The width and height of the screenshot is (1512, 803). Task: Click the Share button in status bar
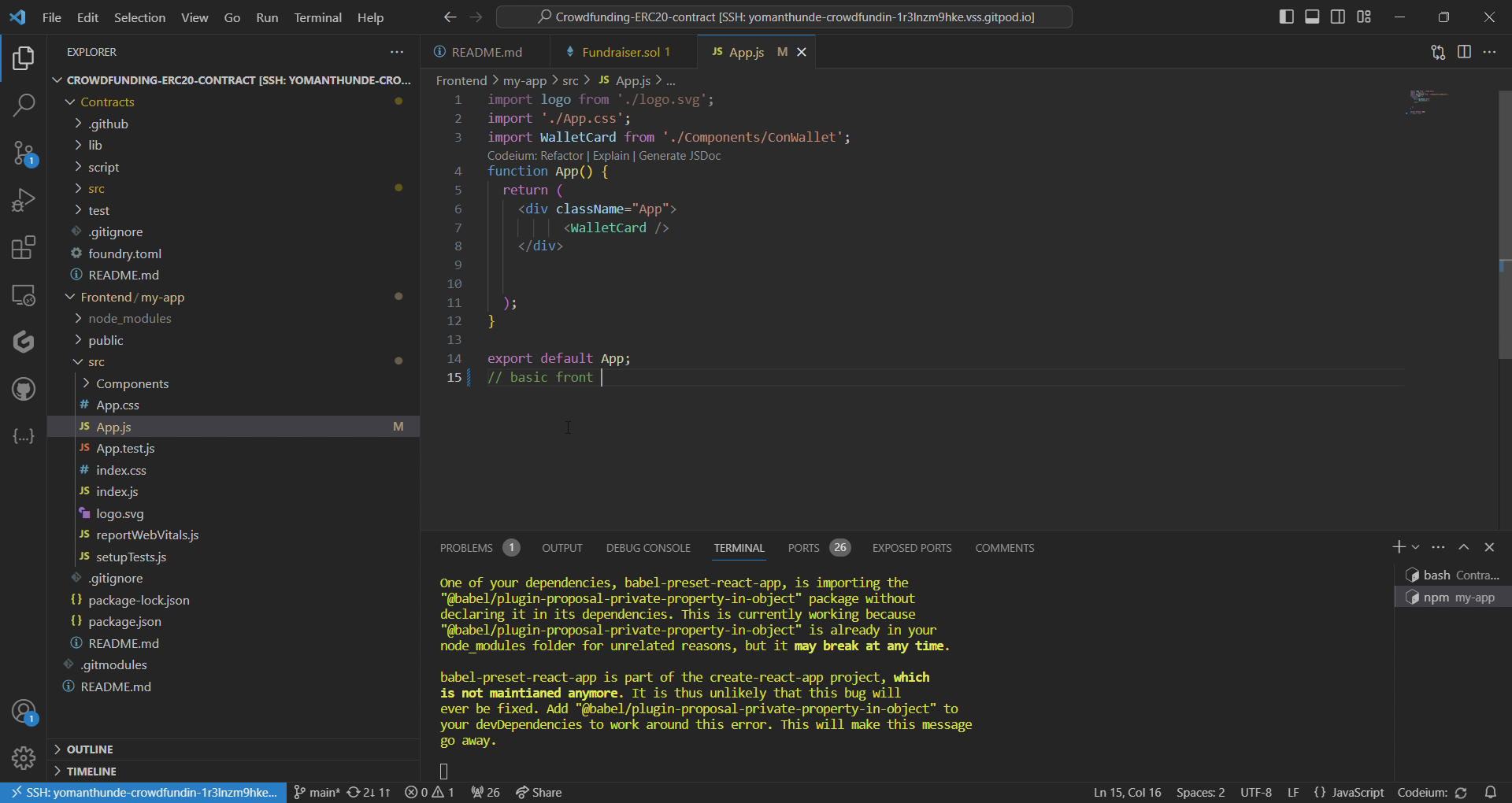pos(539,792)
